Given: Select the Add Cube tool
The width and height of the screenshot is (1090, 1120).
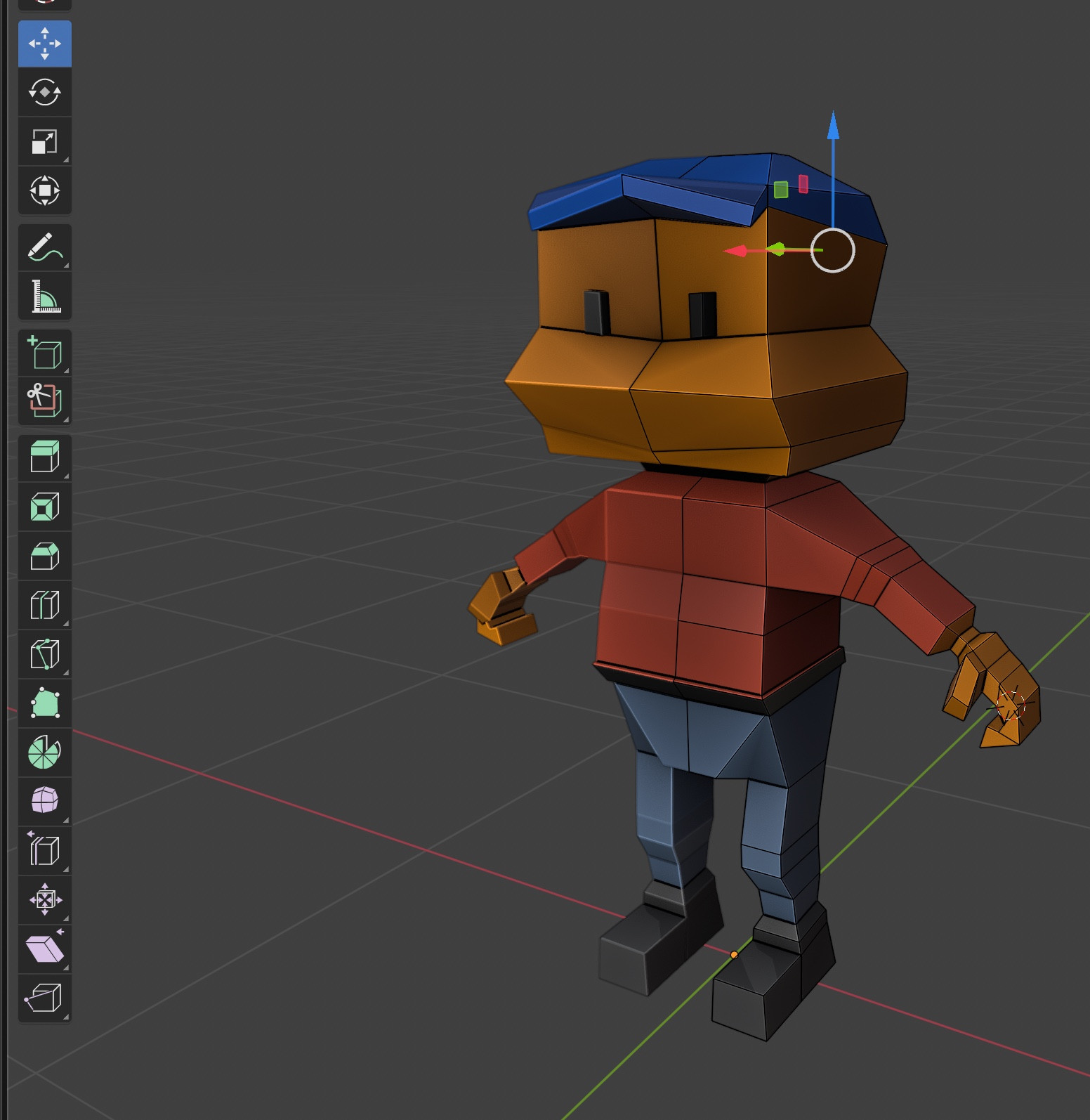Looking at the screenshot, I should tap(45, 353).
